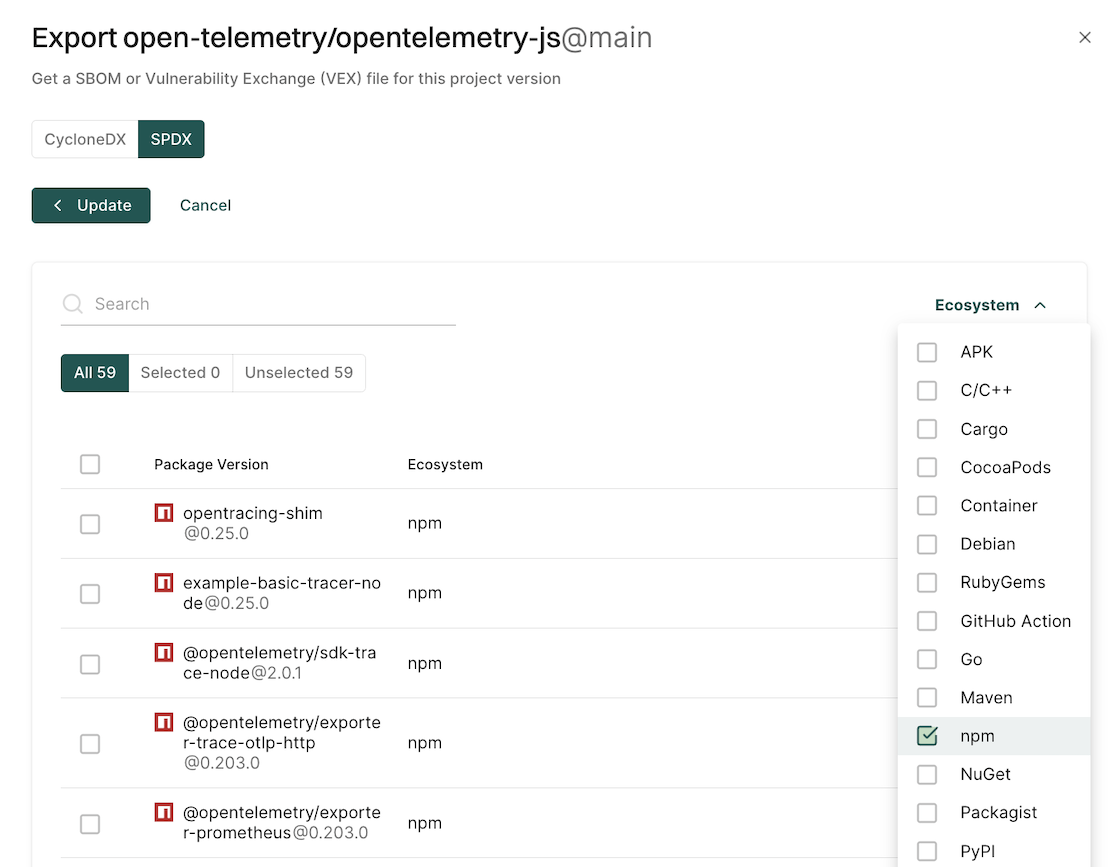Check the Cargo ecosystem filter
Viewport: 1119px width, 867px height.
pyautogui.click(x=927, y=429)
